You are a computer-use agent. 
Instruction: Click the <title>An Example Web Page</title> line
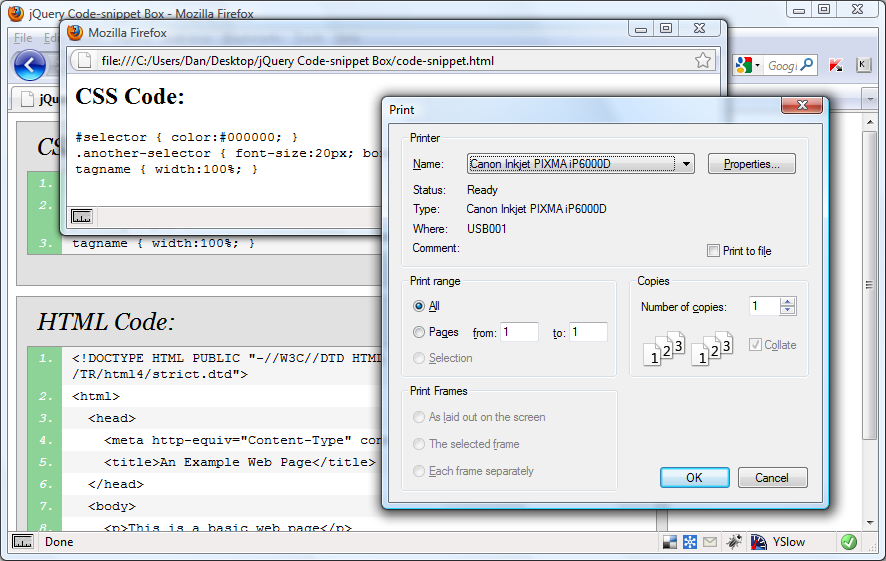[x=240, y=462]
